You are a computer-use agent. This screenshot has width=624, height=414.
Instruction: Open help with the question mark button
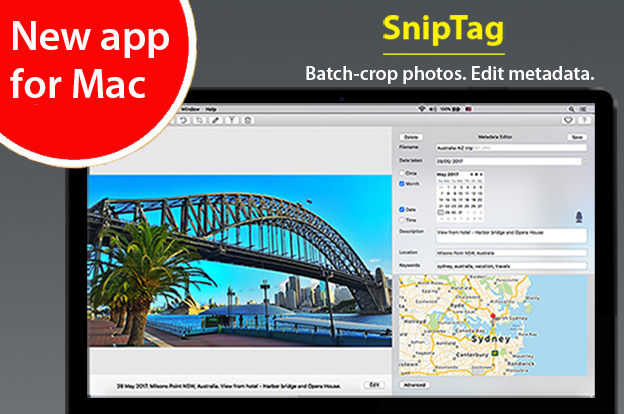pyautogui.click(x=585, y=120)
